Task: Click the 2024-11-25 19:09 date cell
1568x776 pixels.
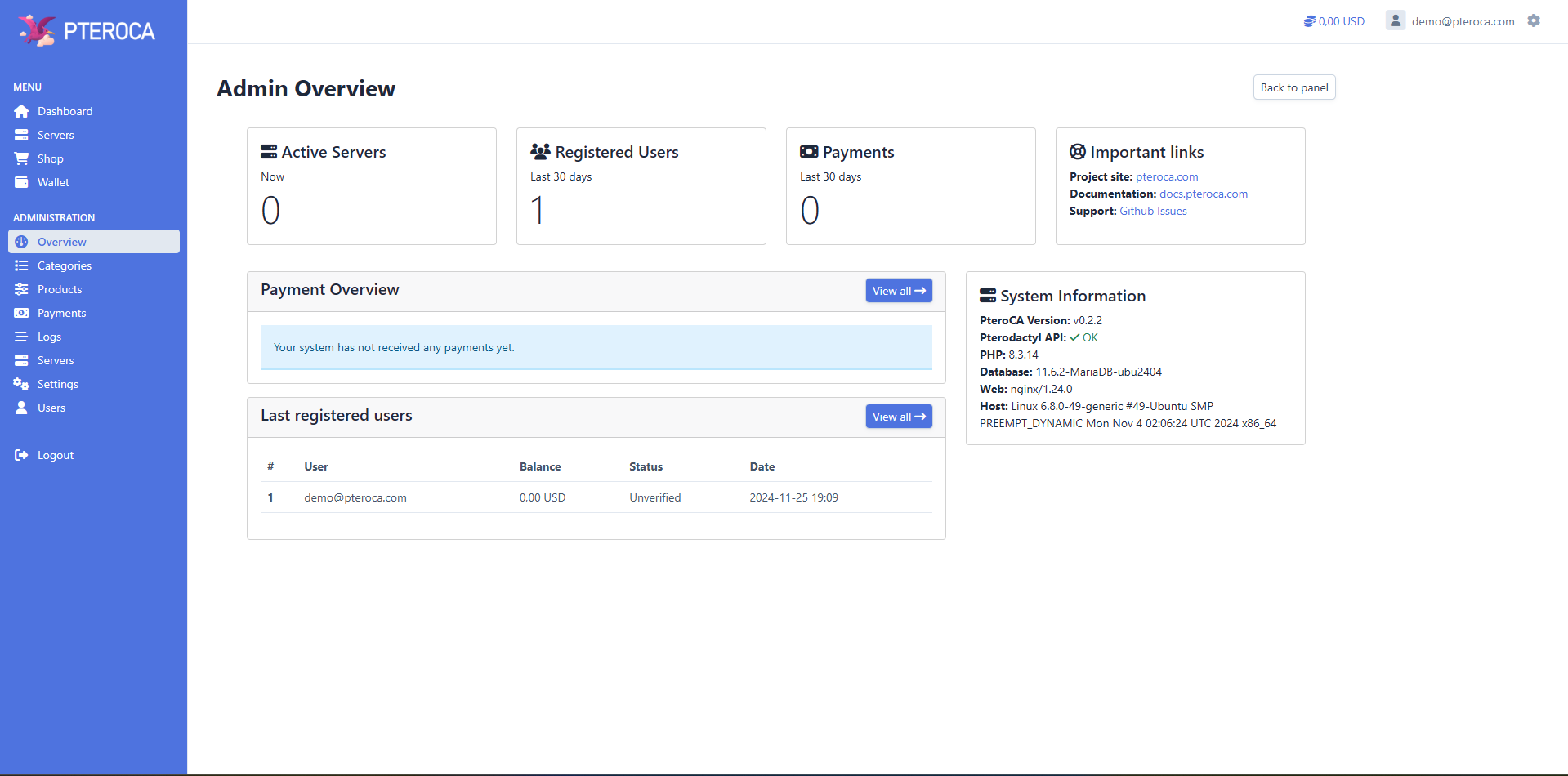Action: point(793,497)
